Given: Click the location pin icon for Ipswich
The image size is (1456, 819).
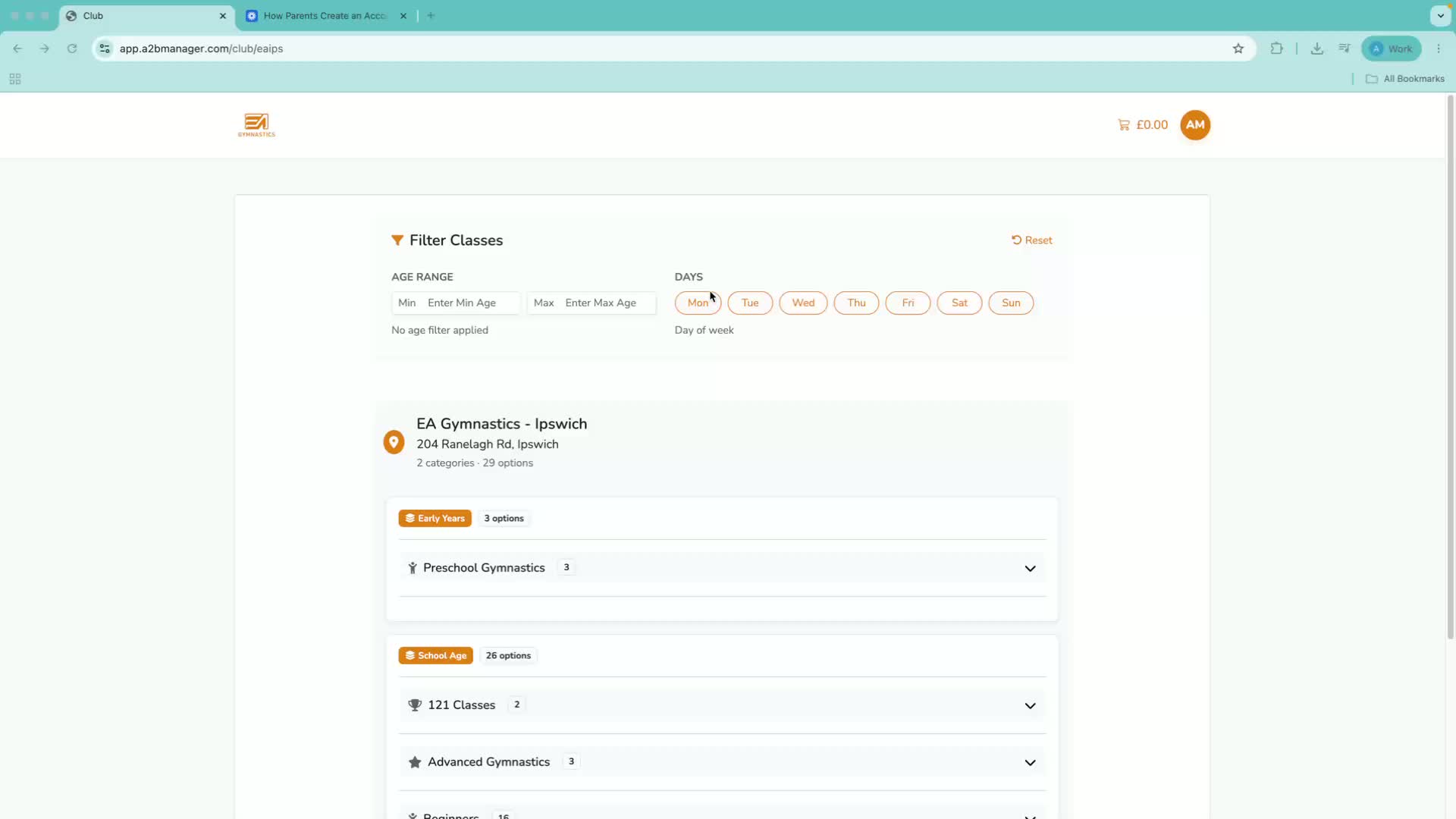Looking at the screenshot, I should pyautogui.click(x=394, y=442).
